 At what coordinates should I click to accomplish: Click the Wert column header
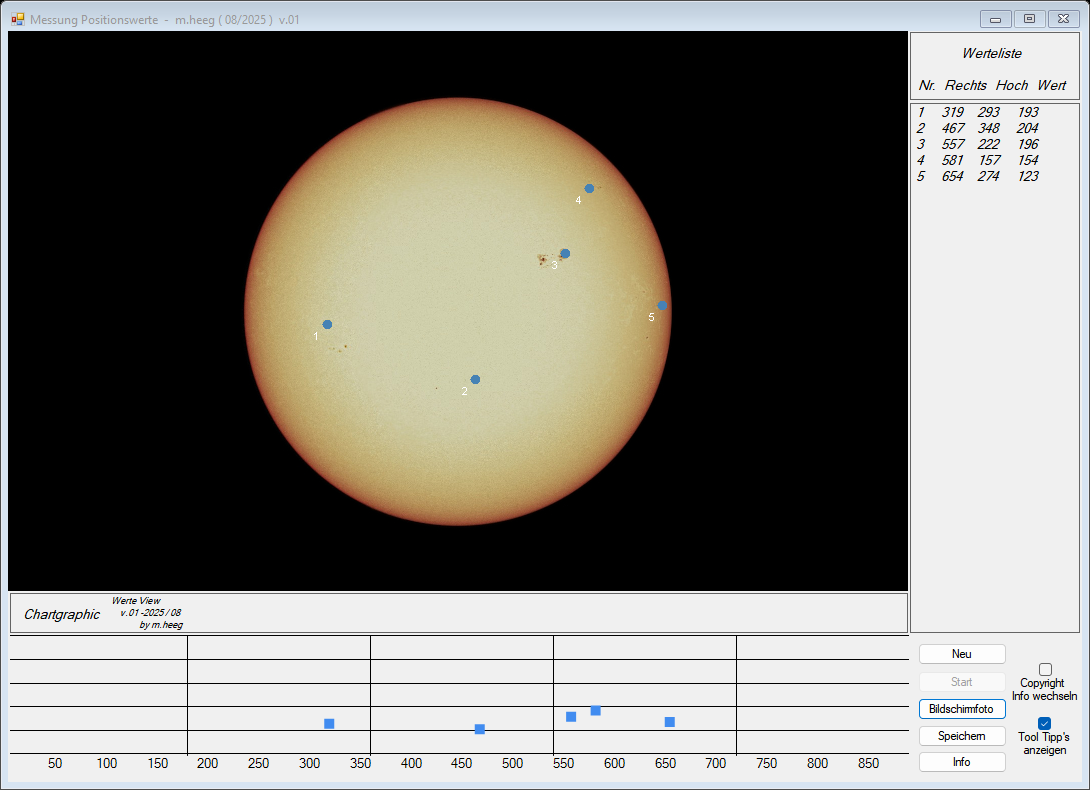(x=1051, y=85)
